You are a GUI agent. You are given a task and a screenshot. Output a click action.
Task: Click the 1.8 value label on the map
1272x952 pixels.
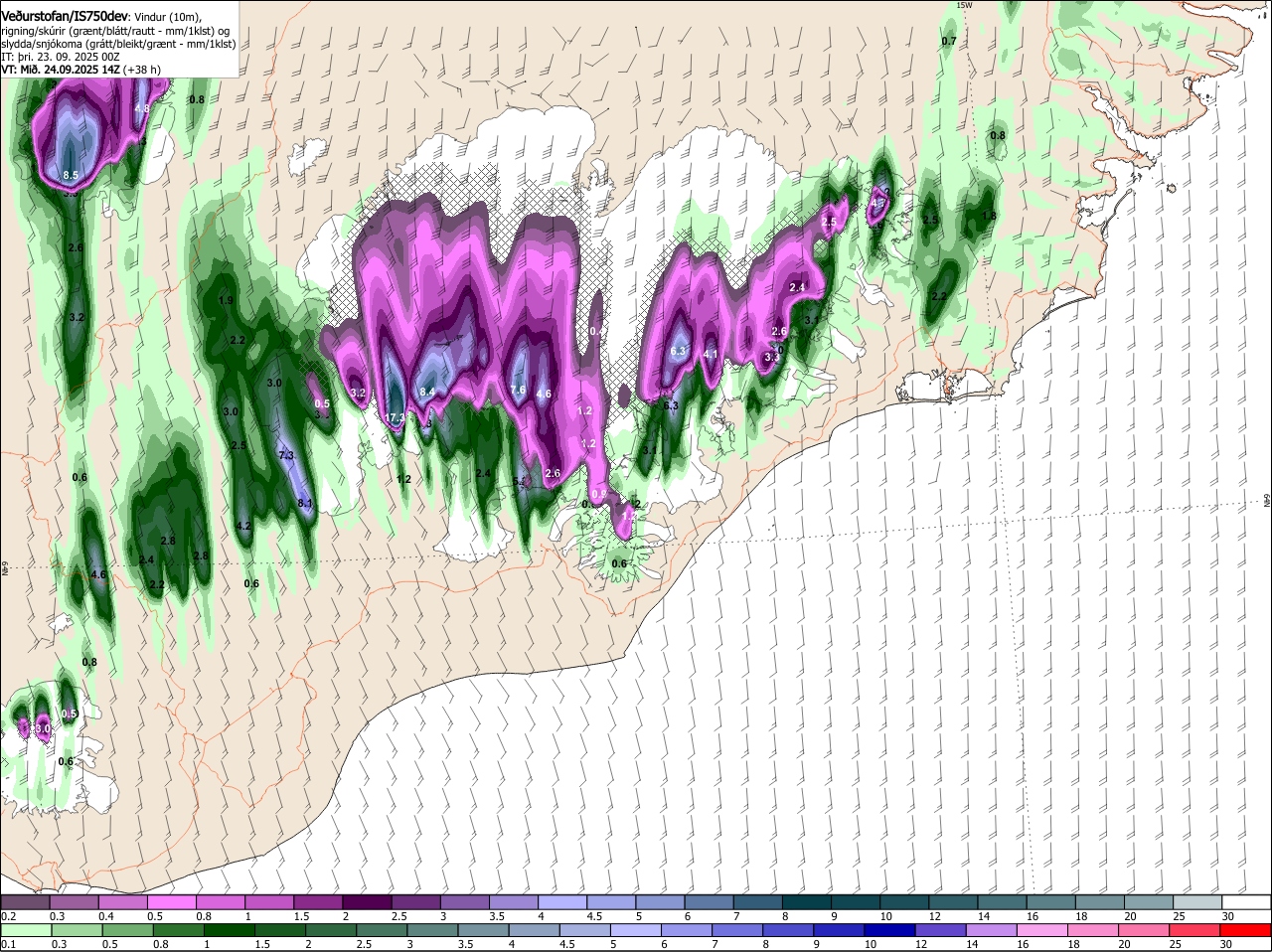point(989,216)
